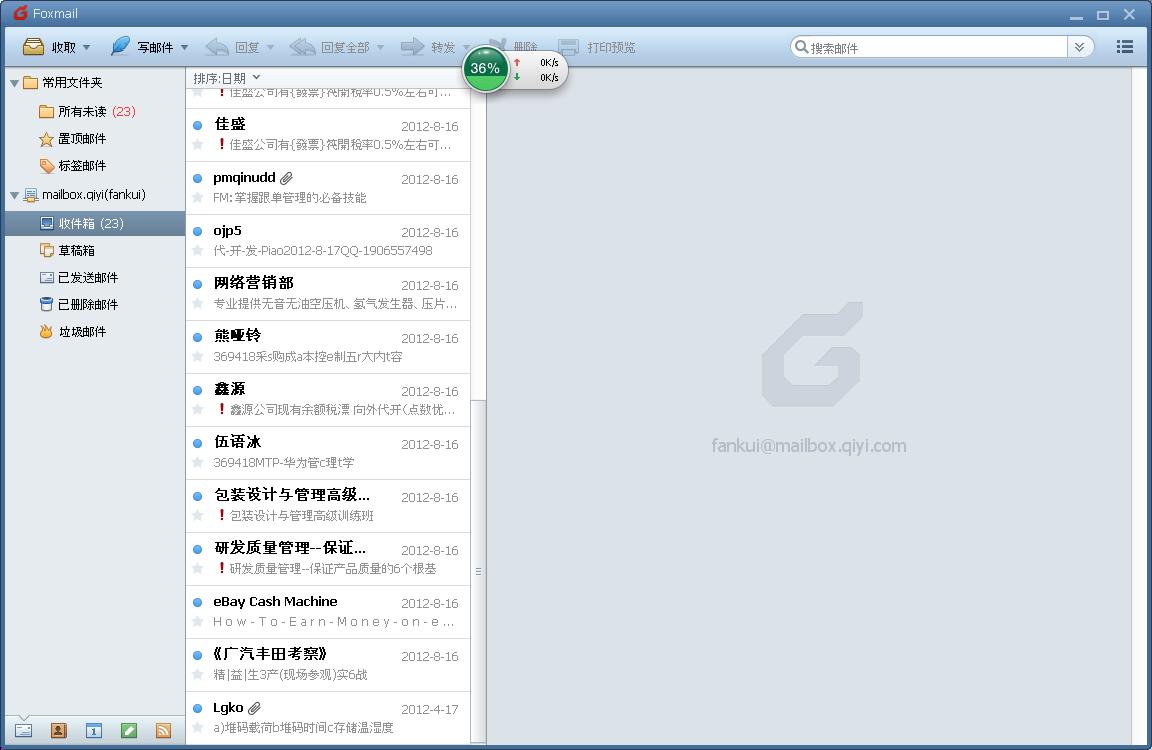Click the Print Preview (打印预览) printer icon
The image size is (1152, 750).
(569, 47)
